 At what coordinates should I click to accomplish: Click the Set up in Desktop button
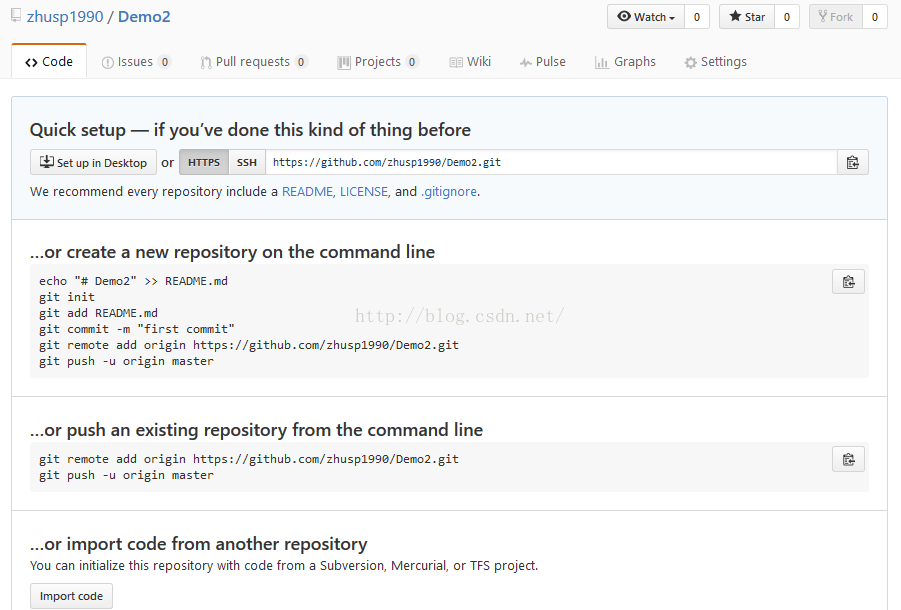(x=93, y=163)
